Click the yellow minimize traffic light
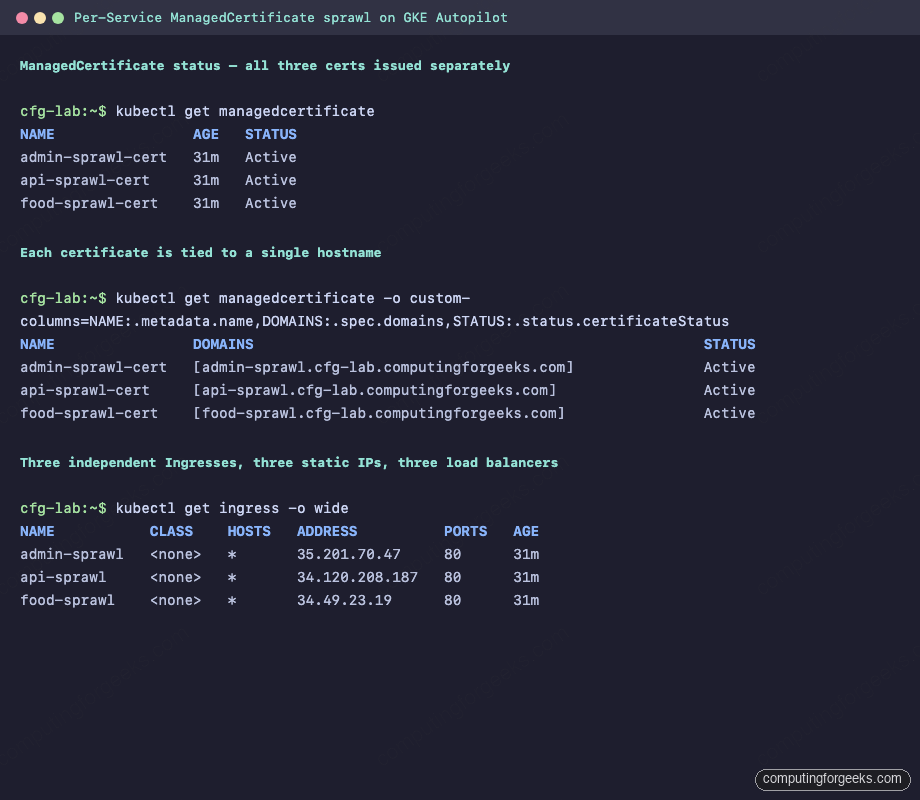Viewport: 920px width, 800px height. 40,17
